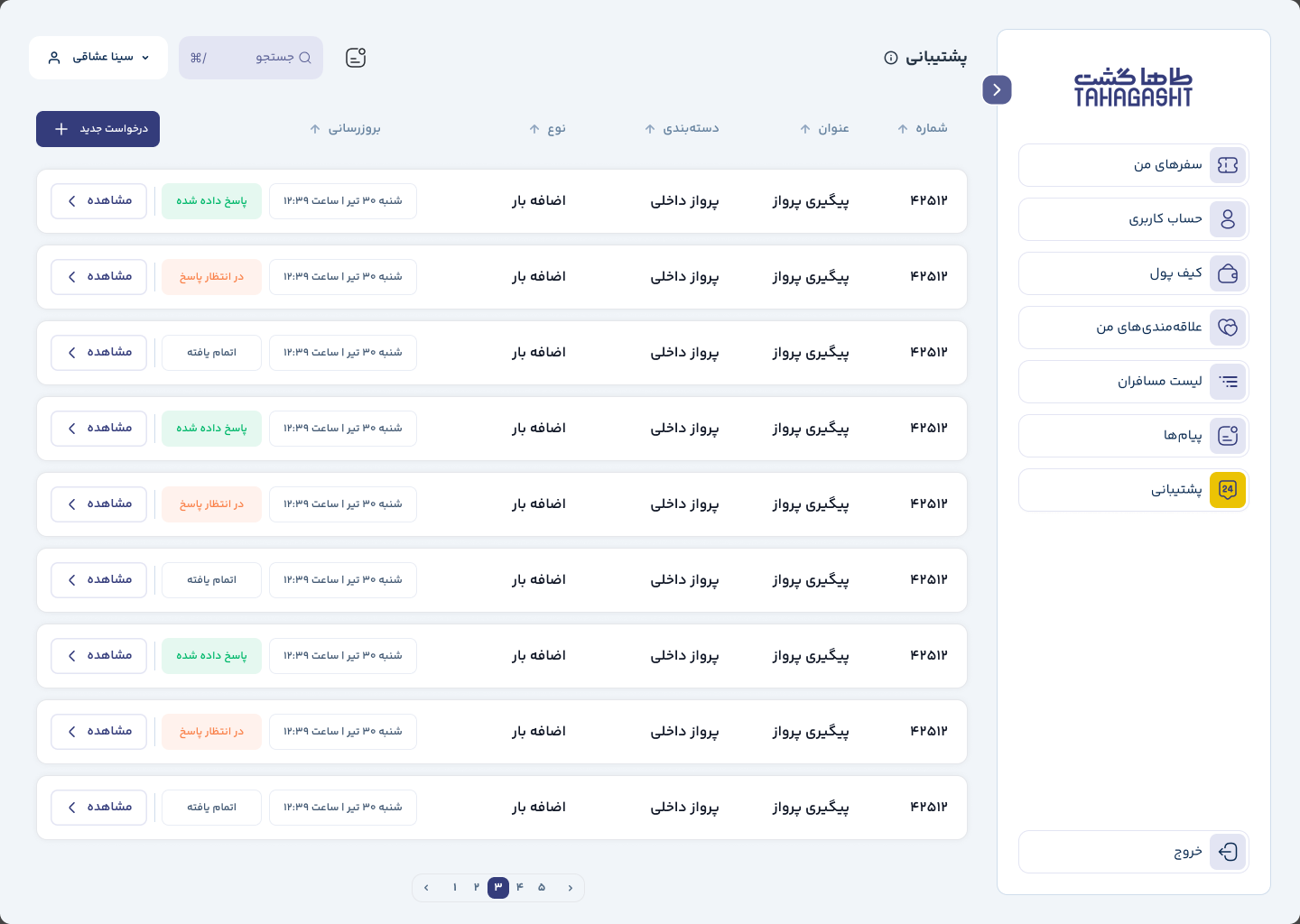Sort by بروزرسانی column header
This screenshot has height=924, width=1300.
[345, 129]
